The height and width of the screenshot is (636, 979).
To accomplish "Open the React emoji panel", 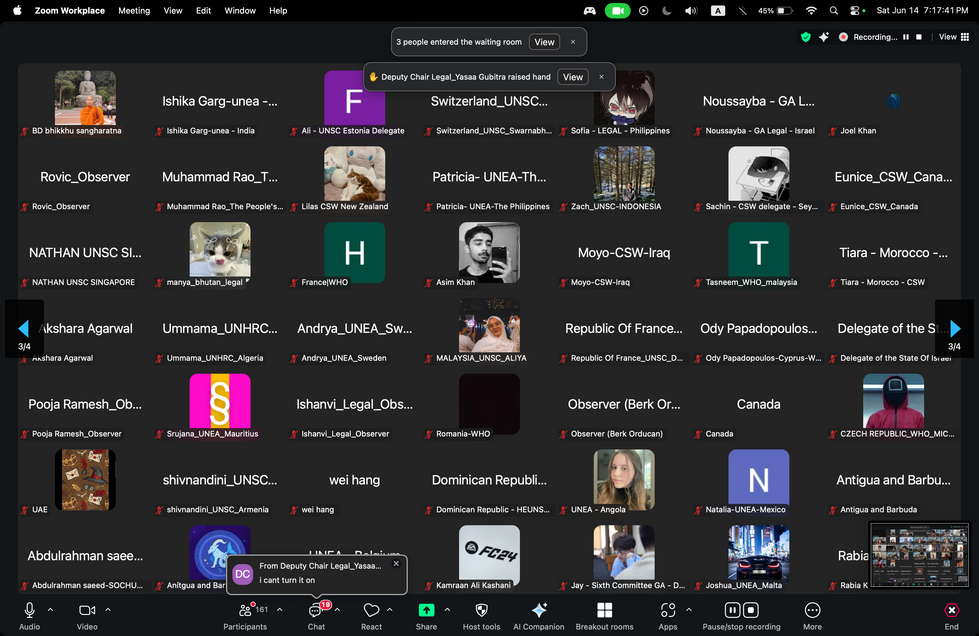I will tap(371, 614).
